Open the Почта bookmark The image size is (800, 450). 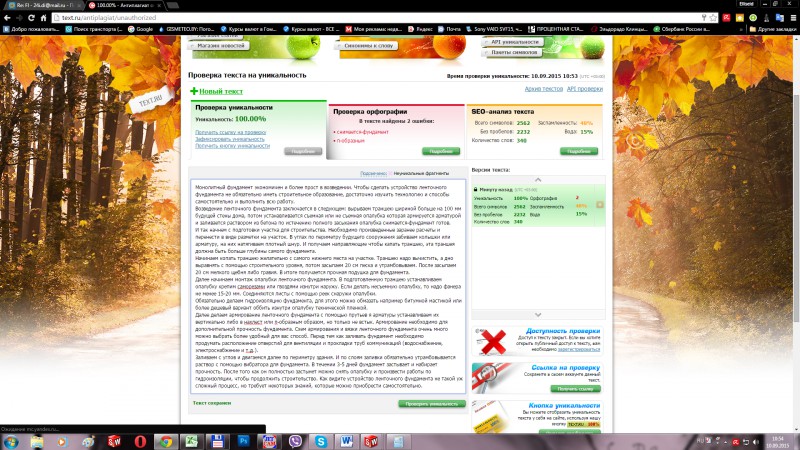449,29
